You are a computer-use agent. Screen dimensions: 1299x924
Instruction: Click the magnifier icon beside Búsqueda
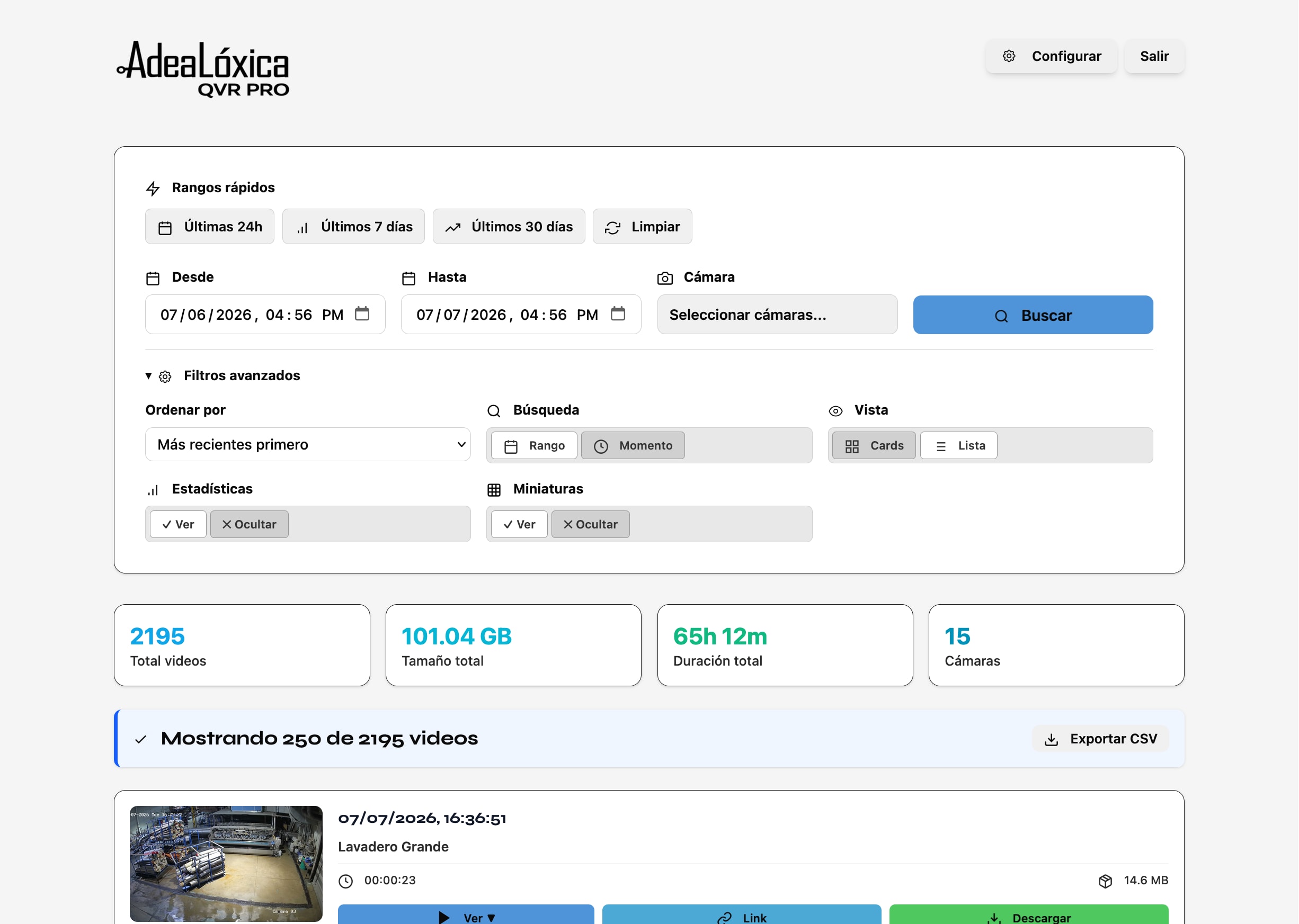coord(494,411)
